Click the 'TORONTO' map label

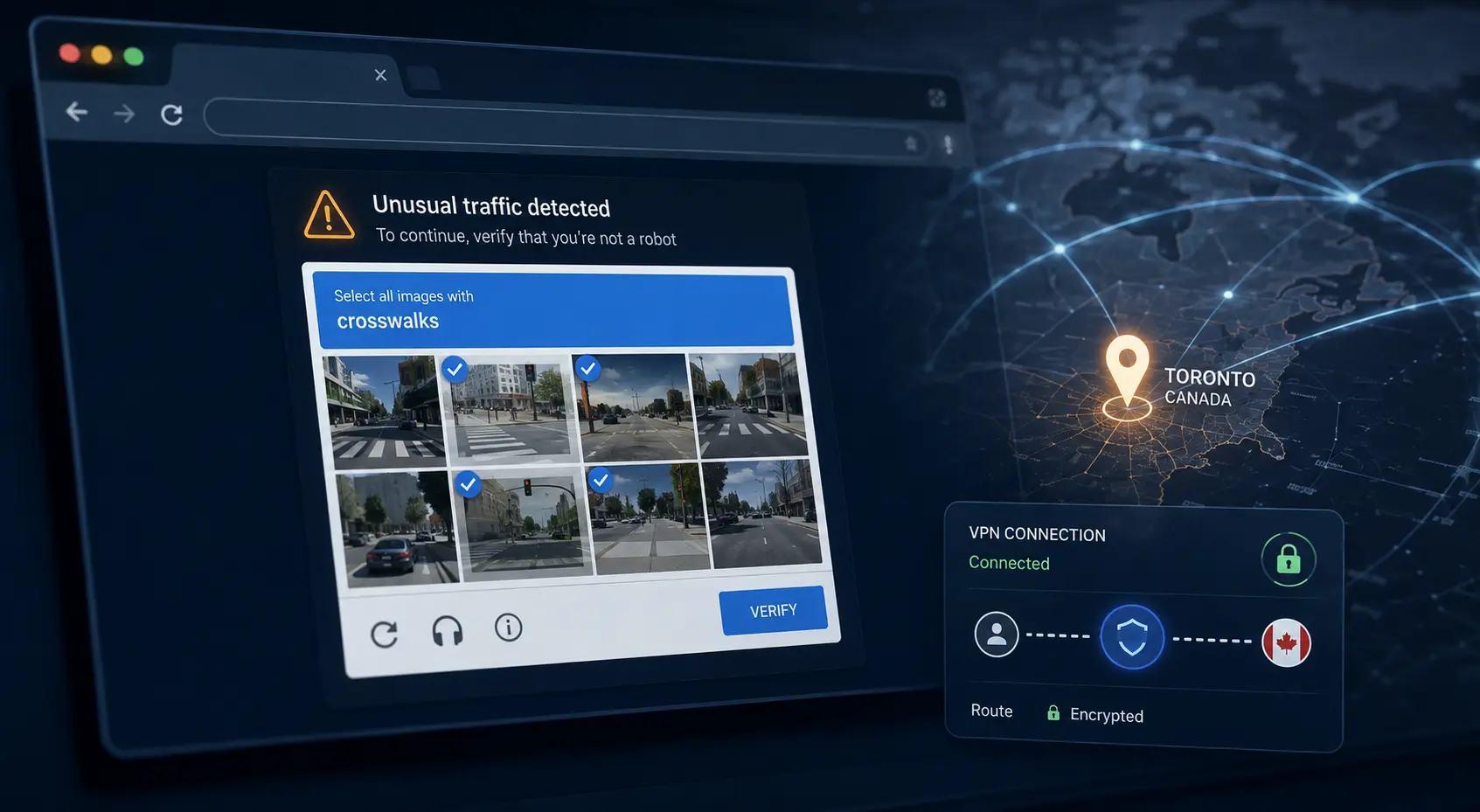click(x=1210, y=378)
